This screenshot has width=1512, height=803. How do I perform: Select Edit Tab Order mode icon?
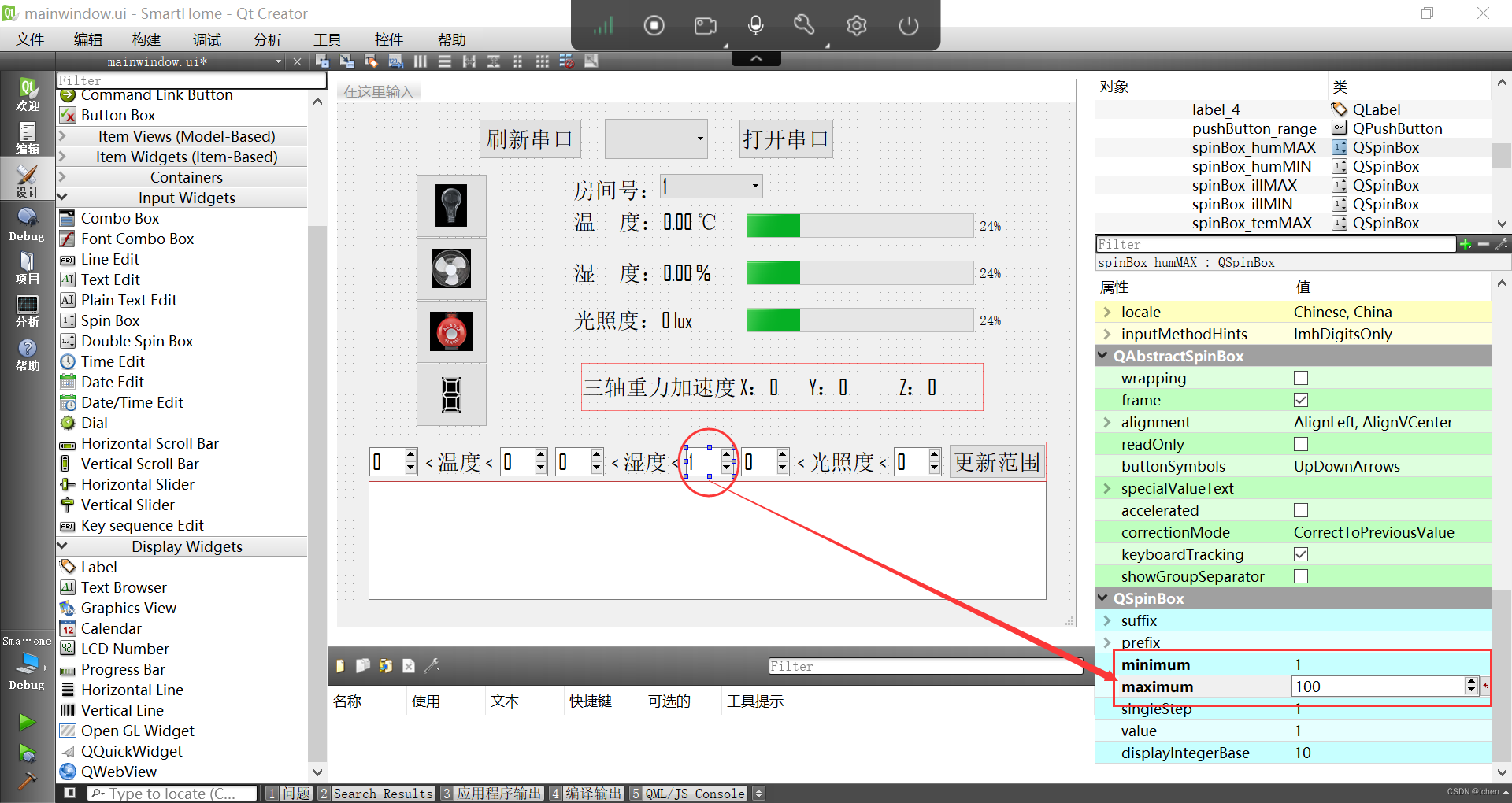[395, 61]
